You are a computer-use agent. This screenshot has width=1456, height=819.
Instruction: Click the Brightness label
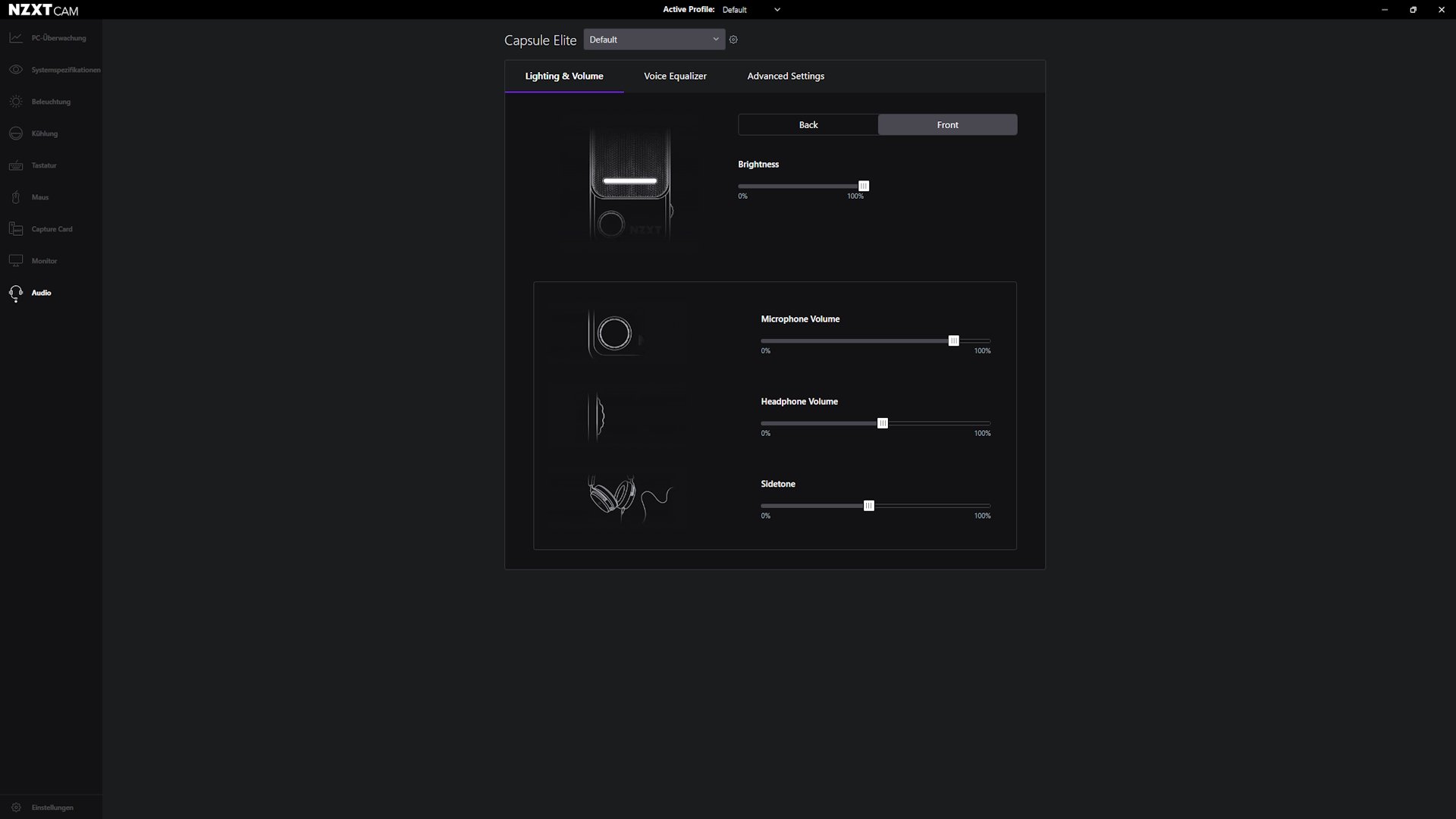click(758, 164)
